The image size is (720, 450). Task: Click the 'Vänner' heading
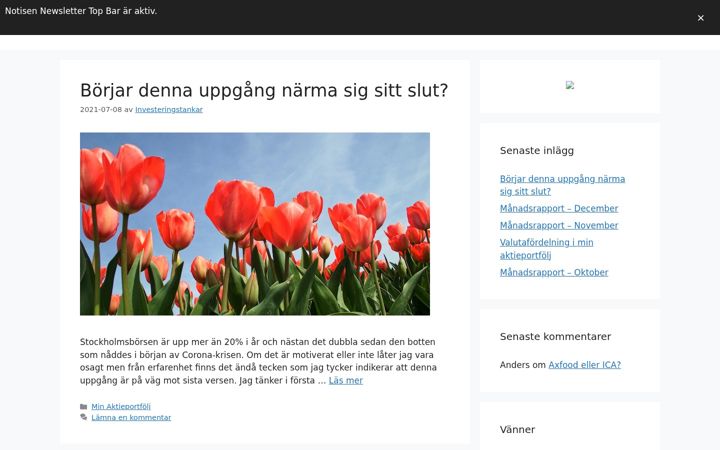[x=518, y=430]
